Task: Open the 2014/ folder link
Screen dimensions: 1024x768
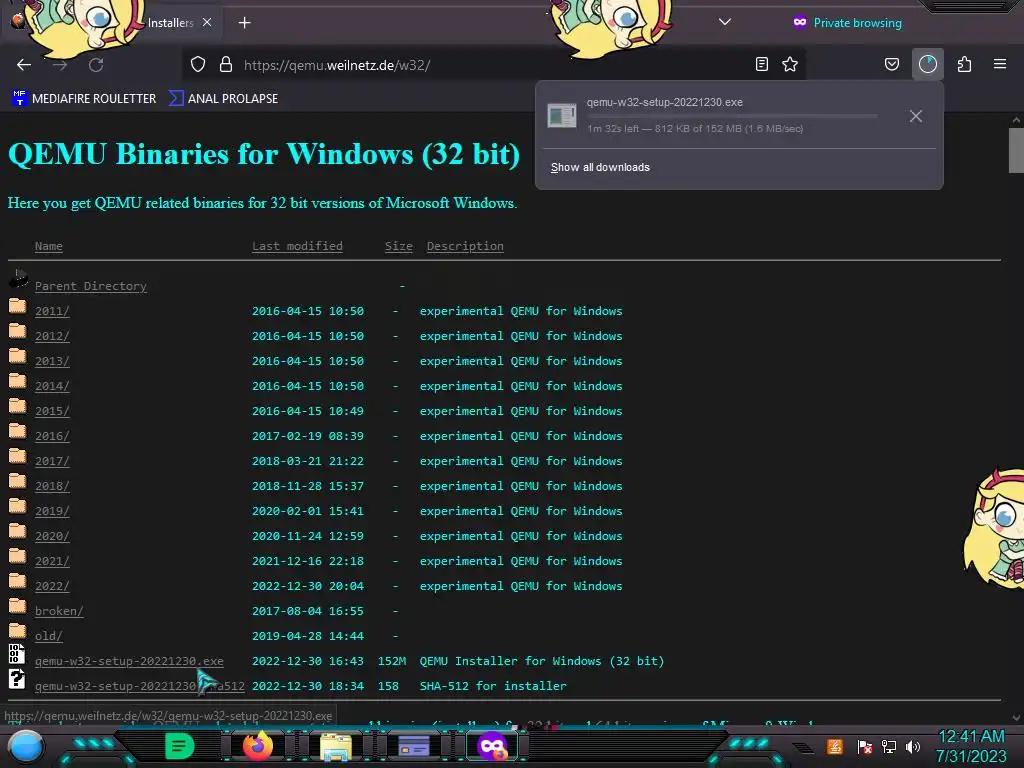Action: (52, 386)
